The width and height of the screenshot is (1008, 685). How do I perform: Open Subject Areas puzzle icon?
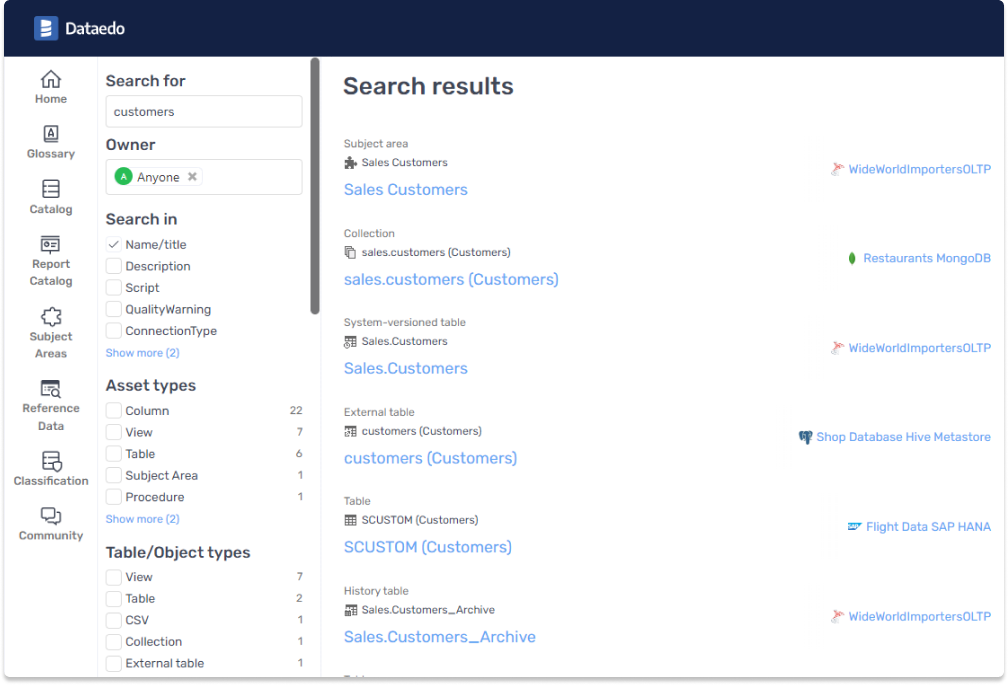point(50,317)
